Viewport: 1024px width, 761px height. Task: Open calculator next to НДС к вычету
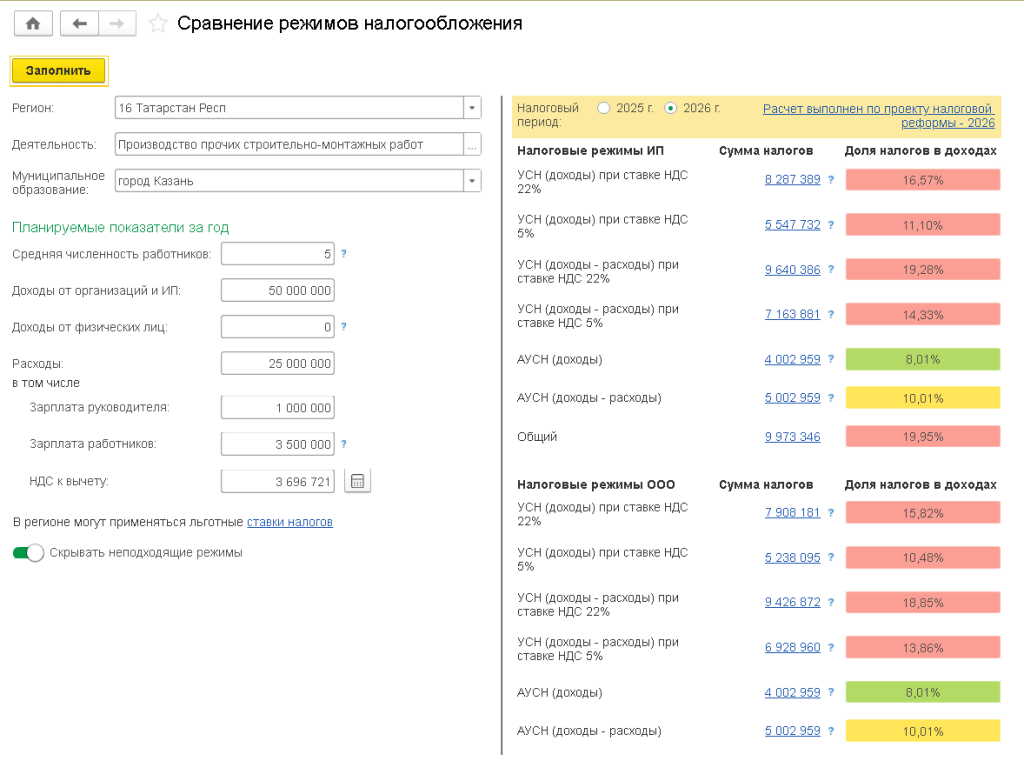357,481
